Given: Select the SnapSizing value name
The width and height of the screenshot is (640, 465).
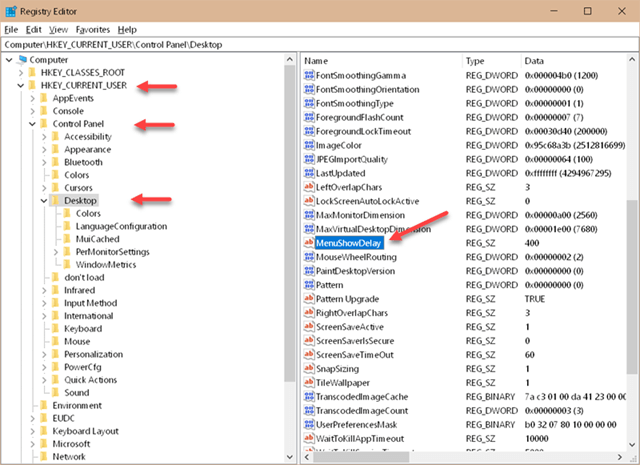Looking at the screenshot, I should pos(337,369).
